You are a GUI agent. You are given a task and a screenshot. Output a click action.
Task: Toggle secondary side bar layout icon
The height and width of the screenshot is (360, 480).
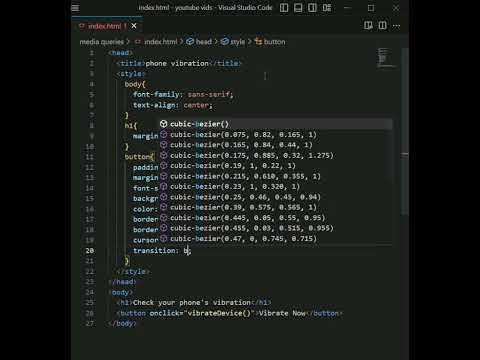(312, 8)
